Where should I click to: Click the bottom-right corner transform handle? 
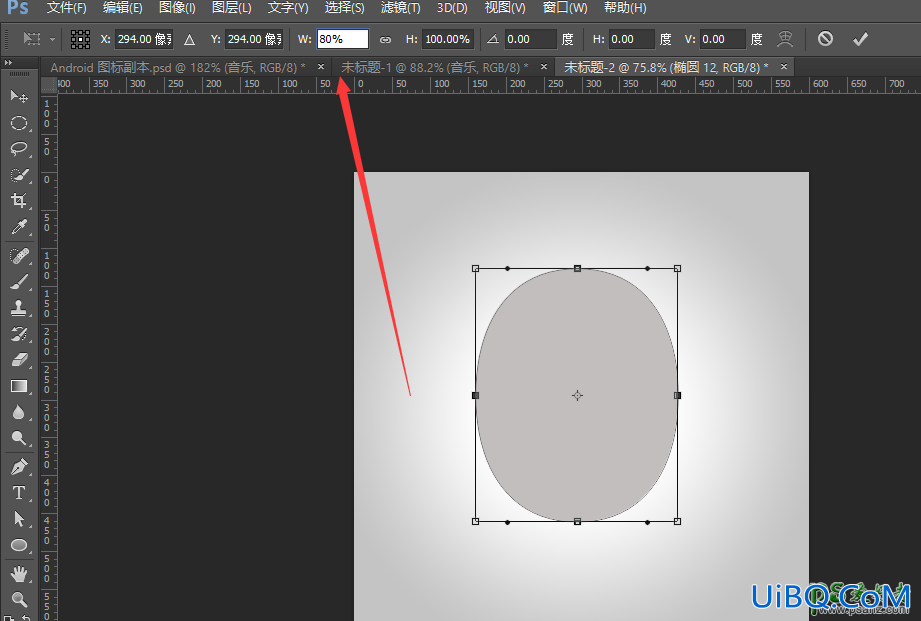677,521
